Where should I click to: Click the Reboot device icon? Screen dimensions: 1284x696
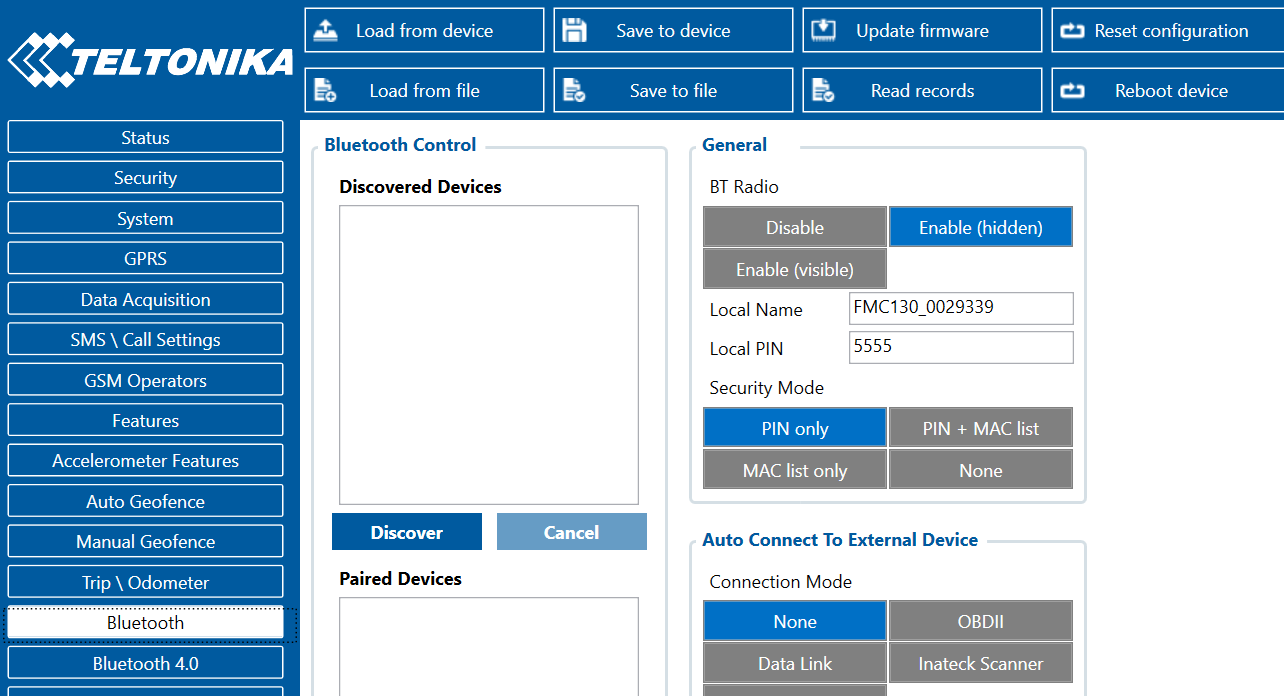tap(1072, 91)
